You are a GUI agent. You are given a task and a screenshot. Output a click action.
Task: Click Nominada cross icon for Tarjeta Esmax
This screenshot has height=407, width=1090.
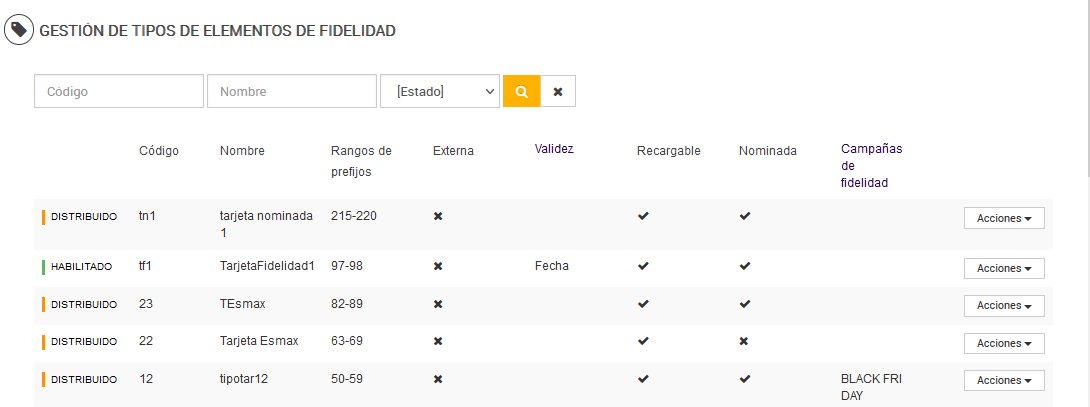pos(744,341)
